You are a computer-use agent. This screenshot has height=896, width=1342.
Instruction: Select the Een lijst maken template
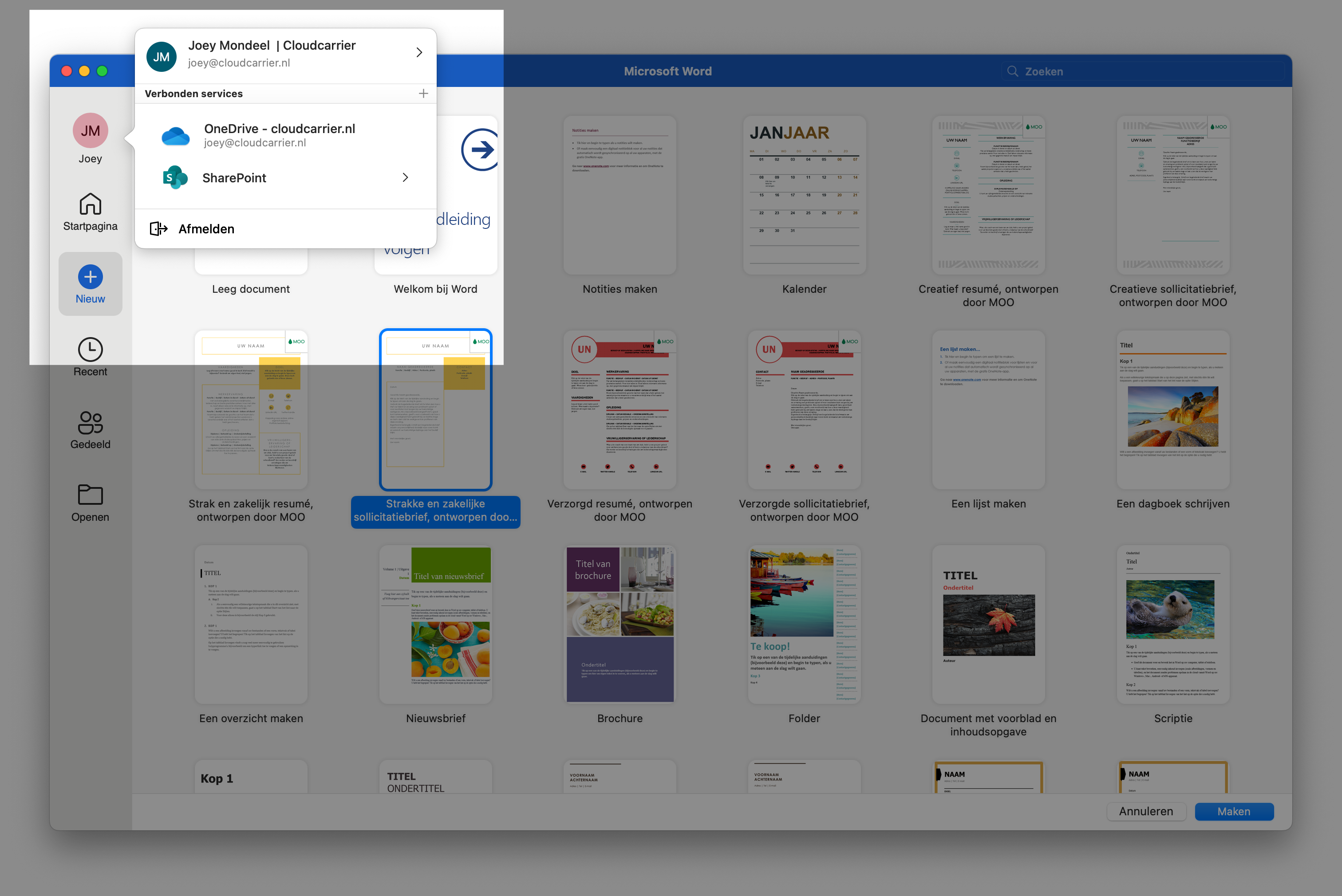pyautogui.click(x=988, y=410)
